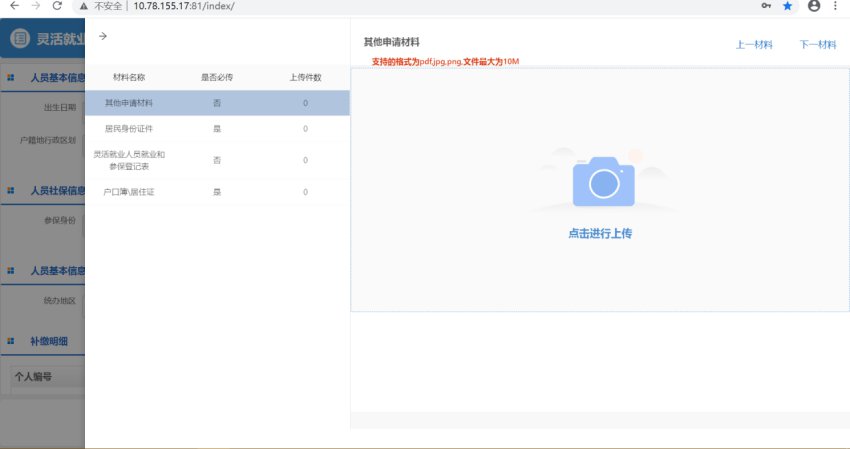Click the 不安全 security warning icon
The width and height of the screenshot is (850, 449).
click(84, 6)
